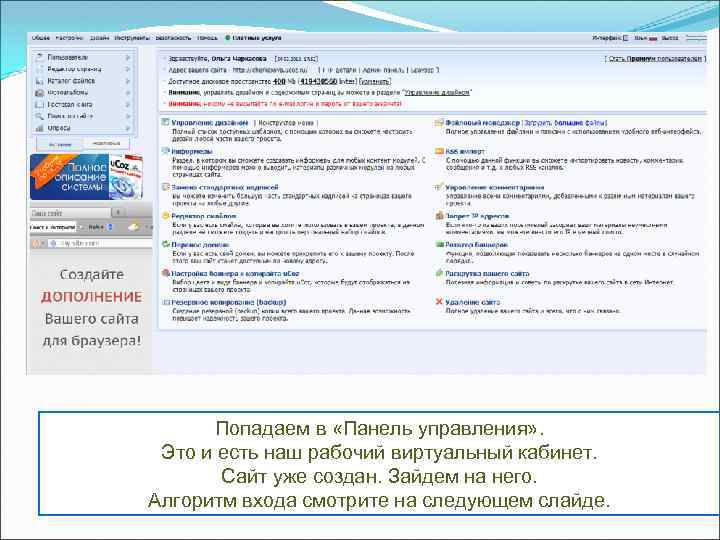Open the Инструменты menu
720x540 pixels.
(132, 38)
